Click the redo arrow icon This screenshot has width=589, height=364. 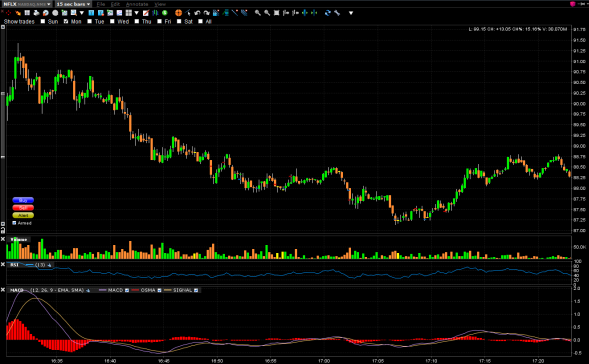pyautogui.click(x=207, y=13)
